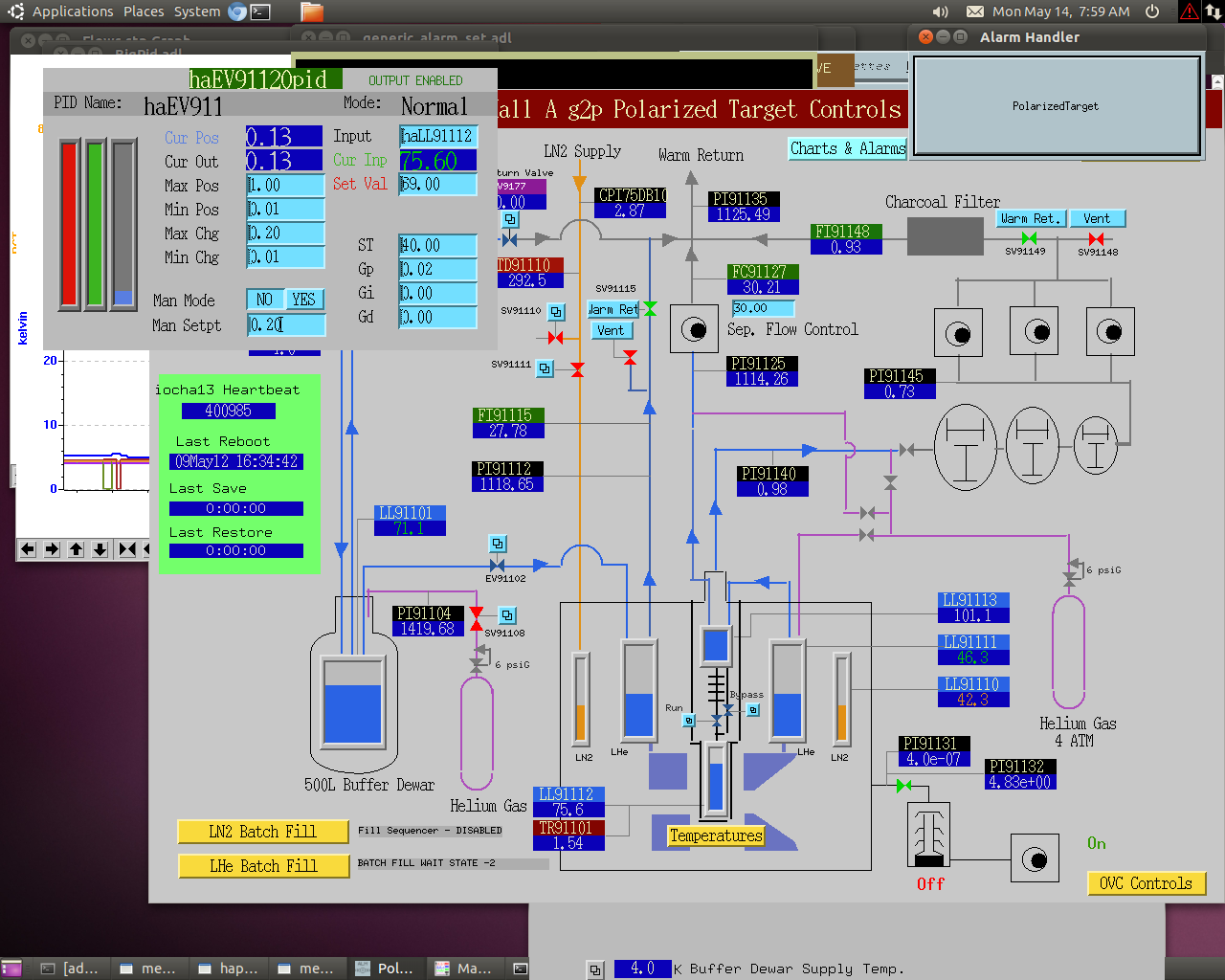Set Man Mode to NO

tap(265, 300)
